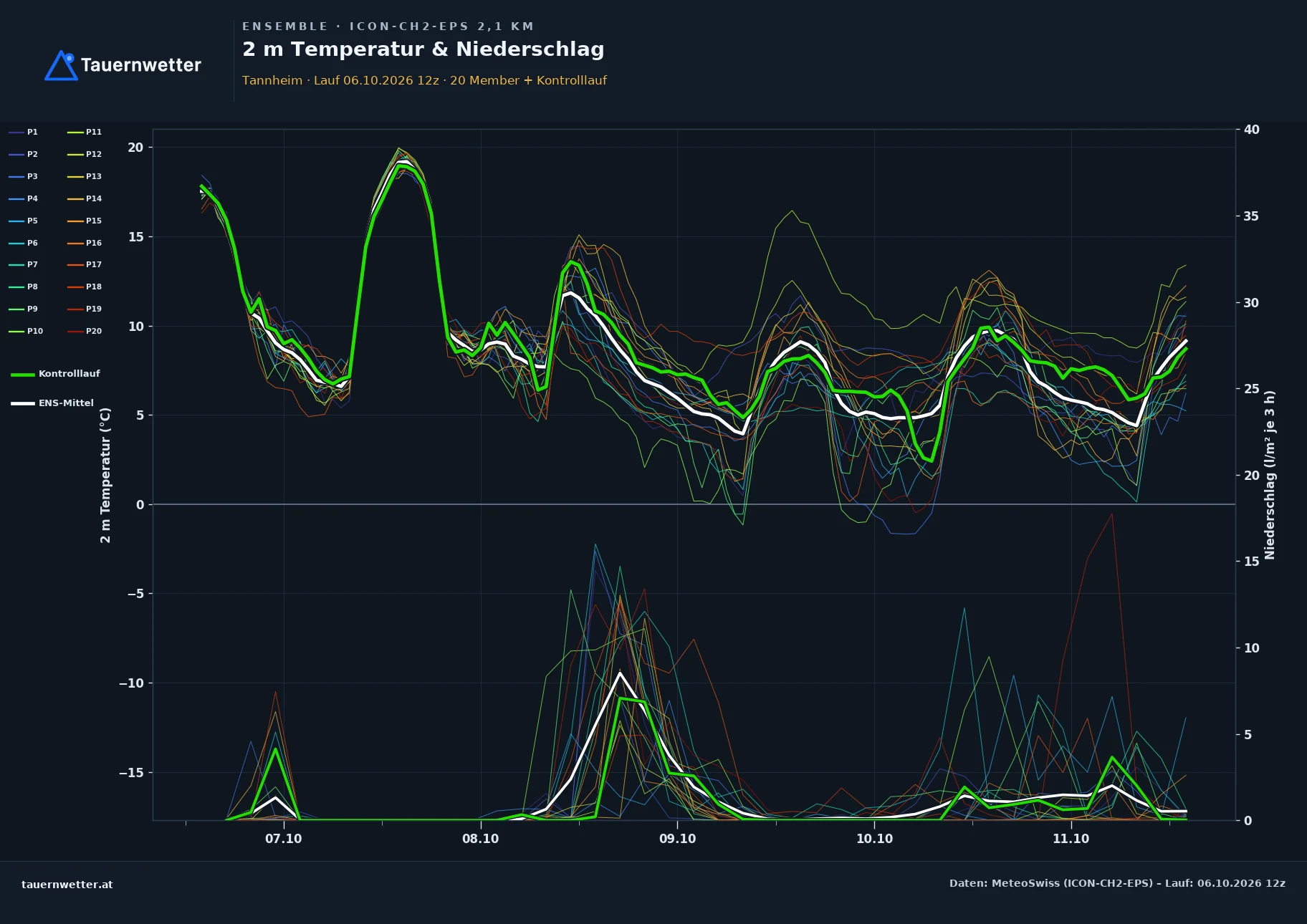This screenshot has width=1307, height=924.
Task: Click the ENS-Mittel legend entry
Action: click(x=52, y=403)
